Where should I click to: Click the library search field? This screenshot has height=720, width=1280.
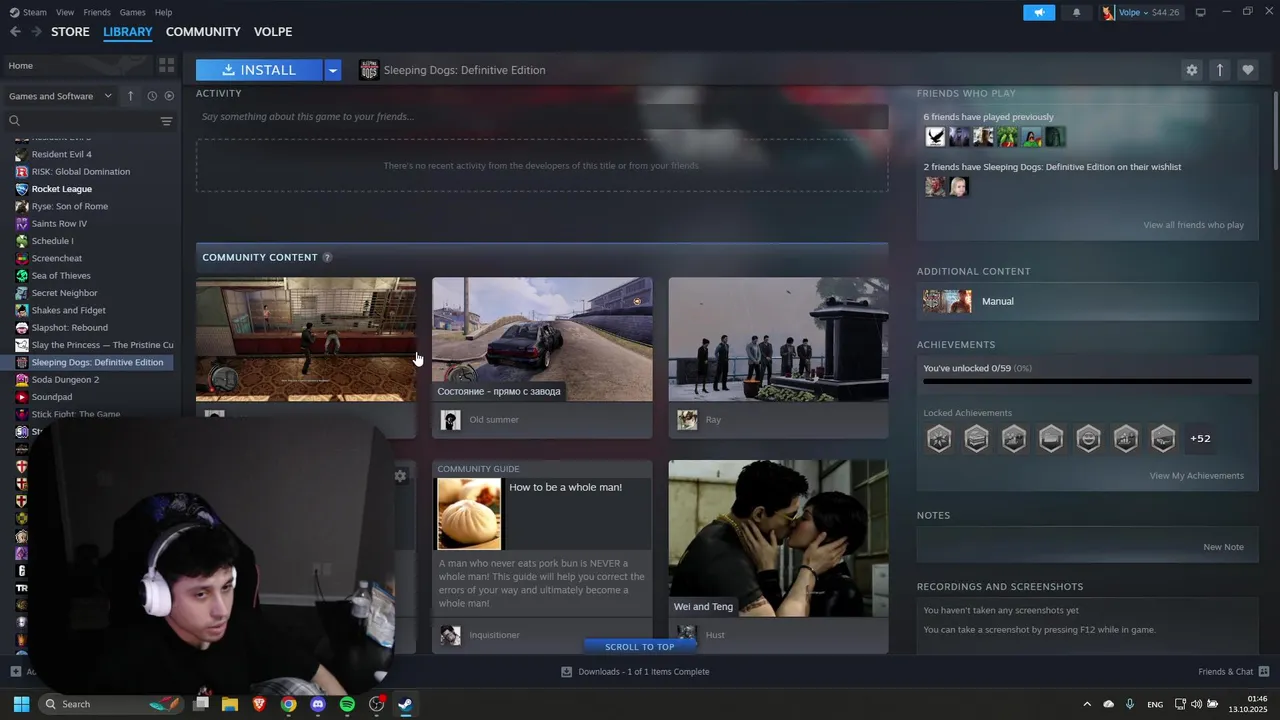pyautogui.click(x=82, y=121)
